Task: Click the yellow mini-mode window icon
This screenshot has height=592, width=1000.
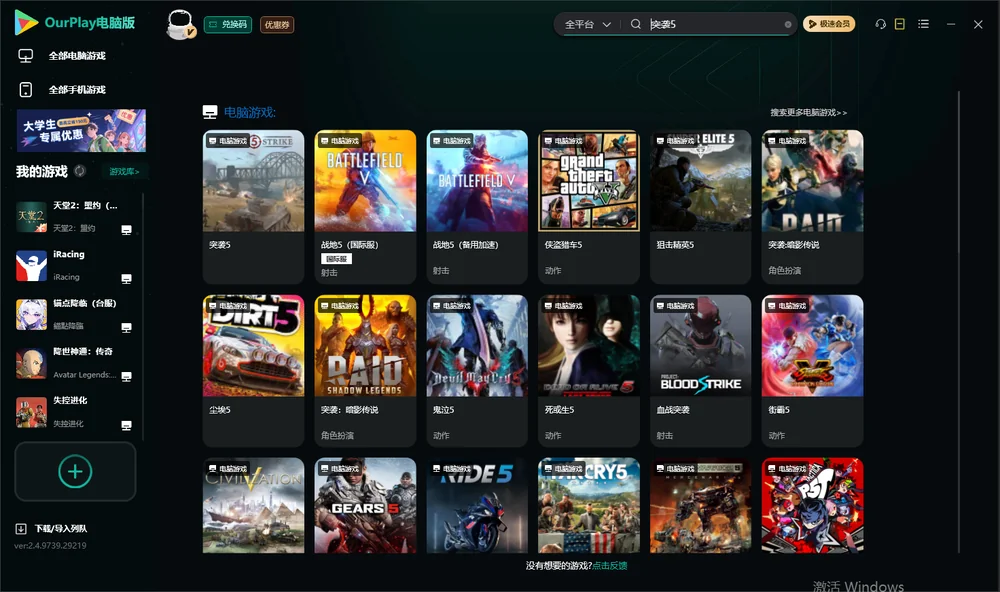Action: (x=900, y=24)
